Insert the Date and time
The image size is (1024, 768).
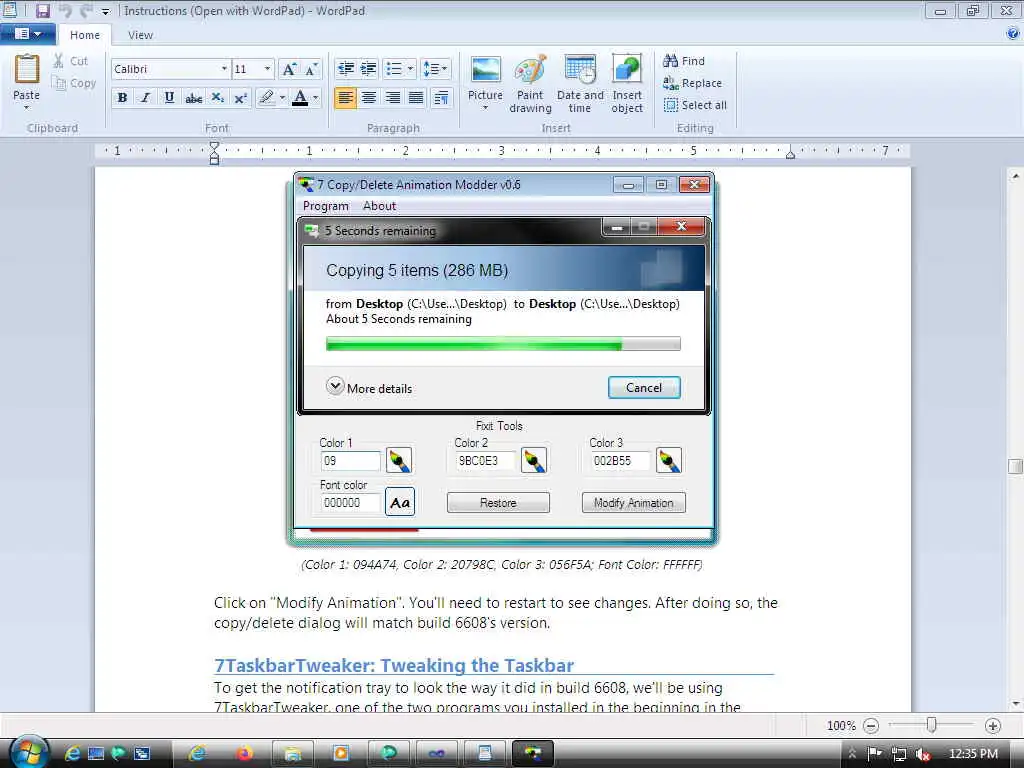pos(580,84)
